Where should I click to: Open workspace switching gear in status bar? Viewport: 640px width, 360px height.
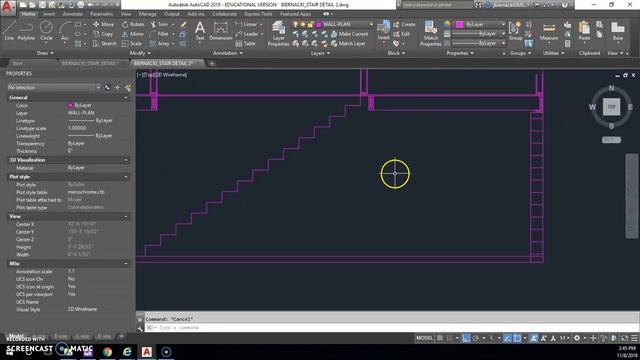(577, 338)
